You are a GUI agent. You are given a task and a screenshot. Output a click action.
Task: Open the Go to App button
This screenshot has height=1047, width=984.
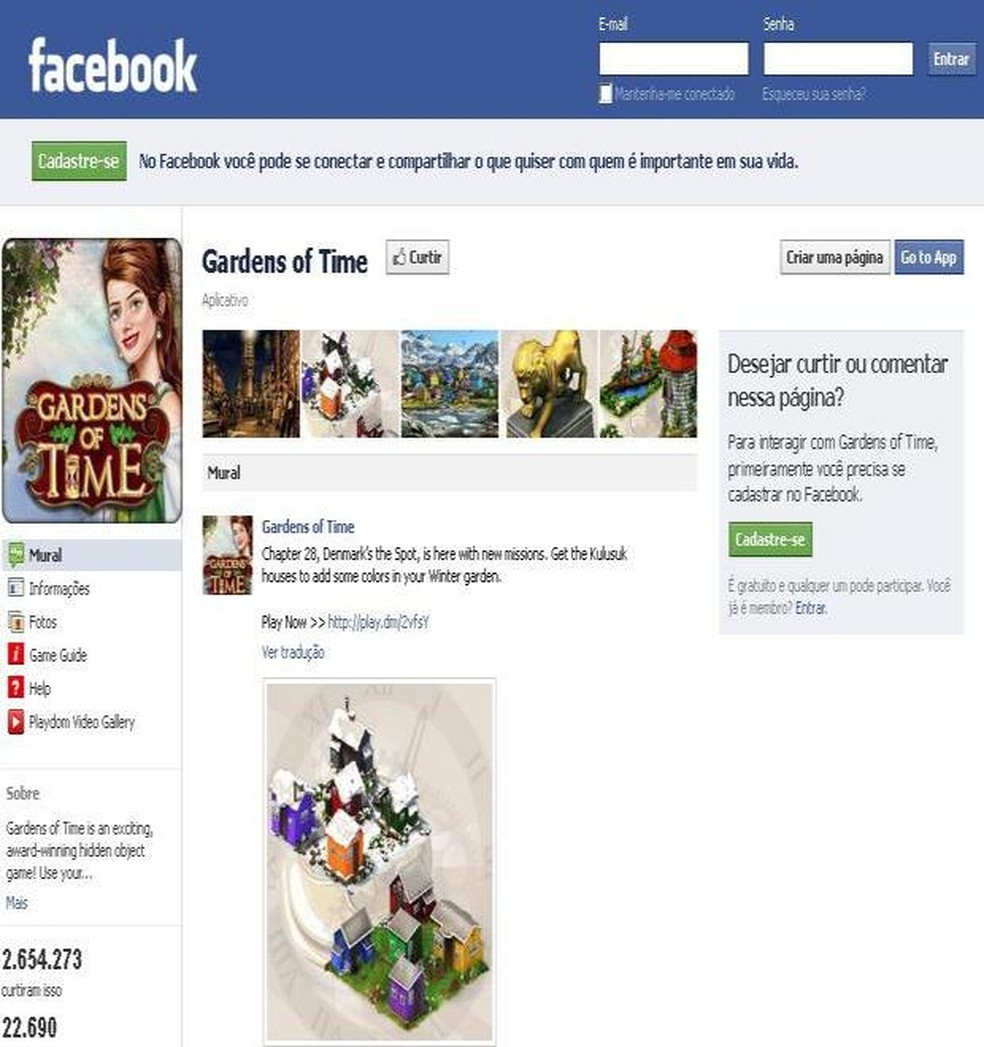(929, 257)
